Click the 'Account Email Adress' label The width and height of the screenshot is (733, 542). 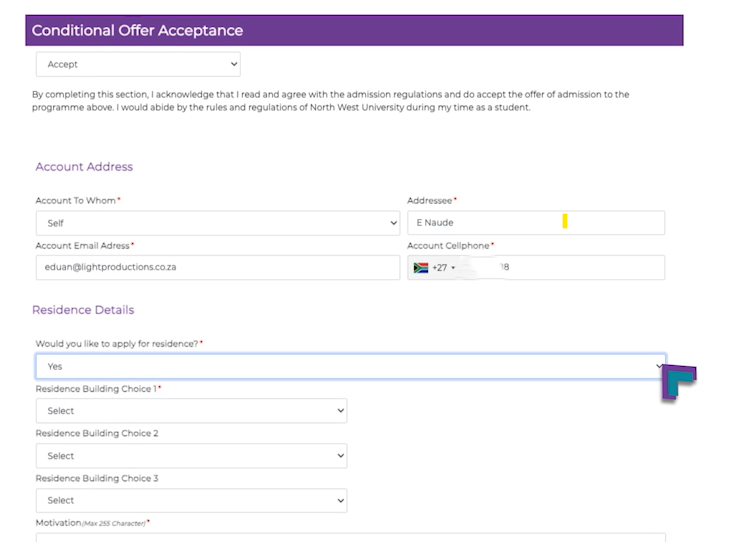pyautogui.click(x=85, y=246)
